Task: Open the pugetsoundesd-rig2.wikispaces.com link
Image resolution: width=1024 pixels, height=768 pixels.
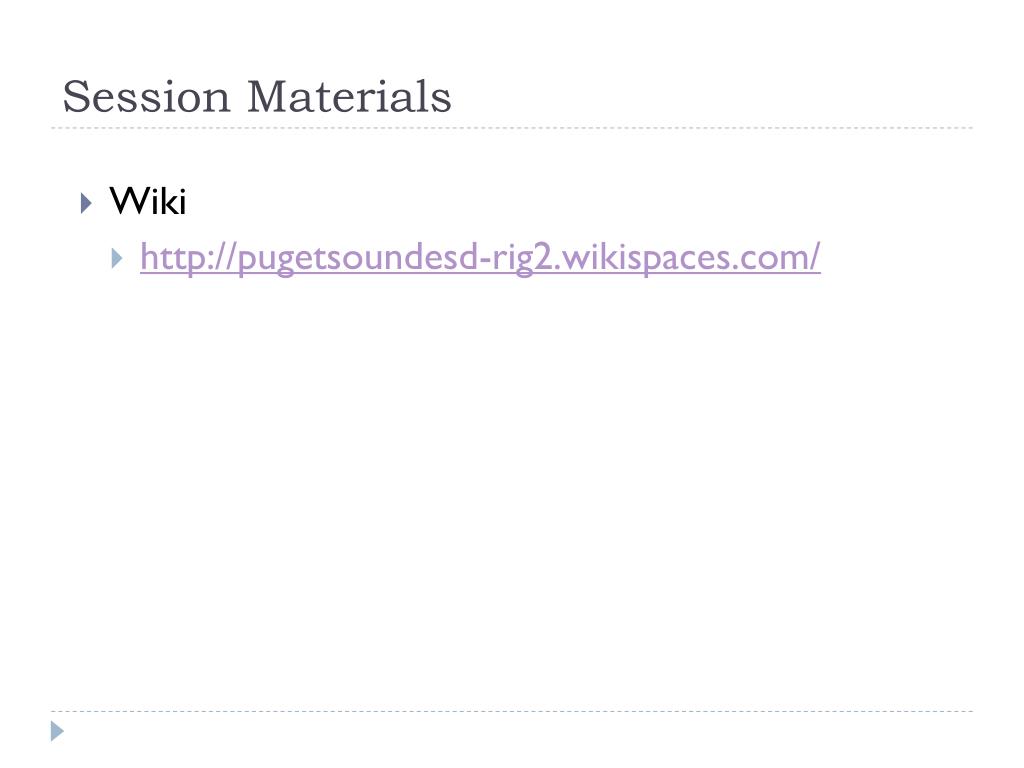Action: 480,258
